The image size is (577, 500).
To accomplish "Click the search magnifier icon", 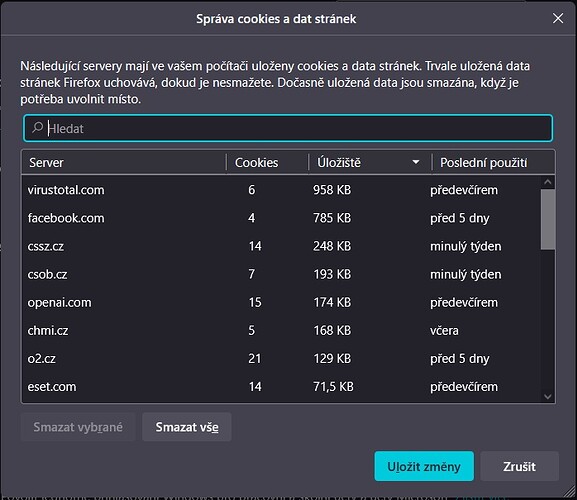I will click(37, 128).
